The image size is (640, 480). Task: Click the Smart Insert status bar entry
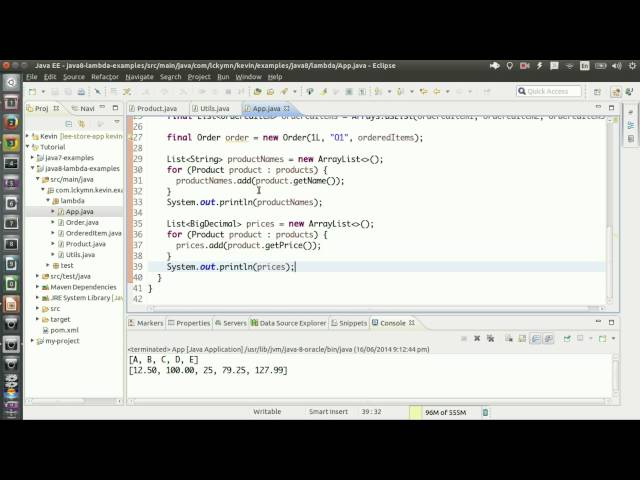[x=329, y=411]
